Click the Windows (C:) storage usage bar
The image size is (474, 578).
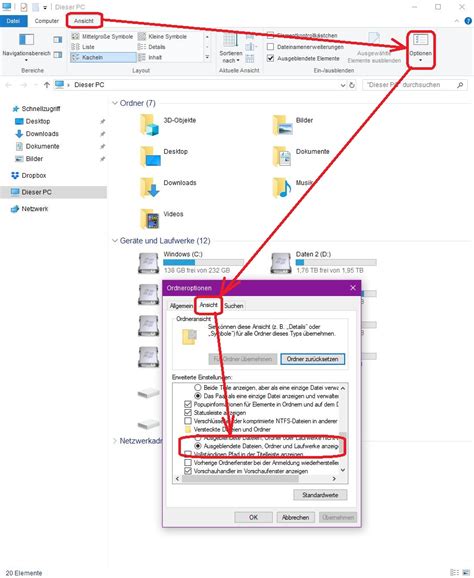[x=203, y=262]
